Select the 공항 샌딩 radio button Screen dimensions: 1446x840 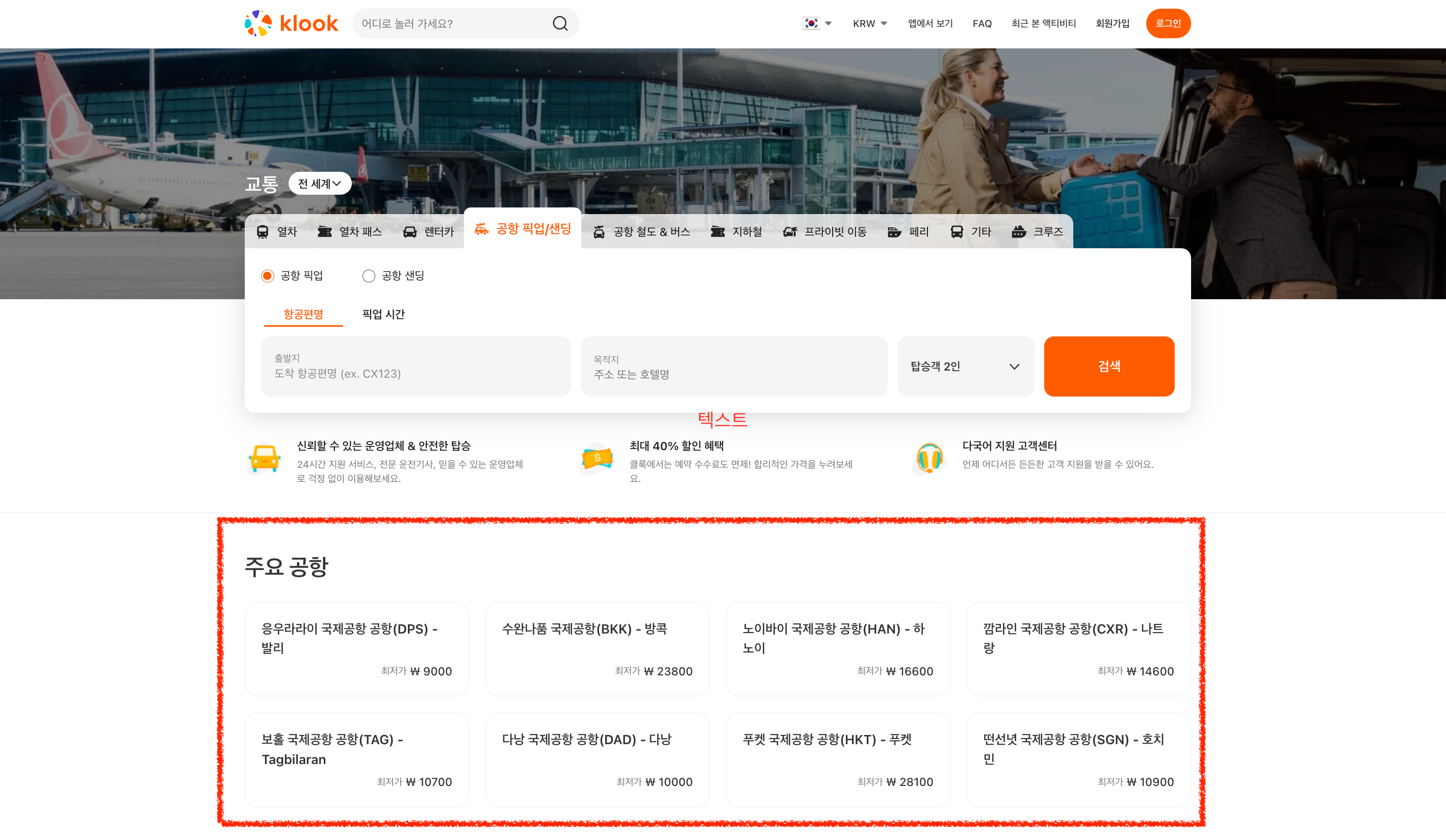click(369, 276)
